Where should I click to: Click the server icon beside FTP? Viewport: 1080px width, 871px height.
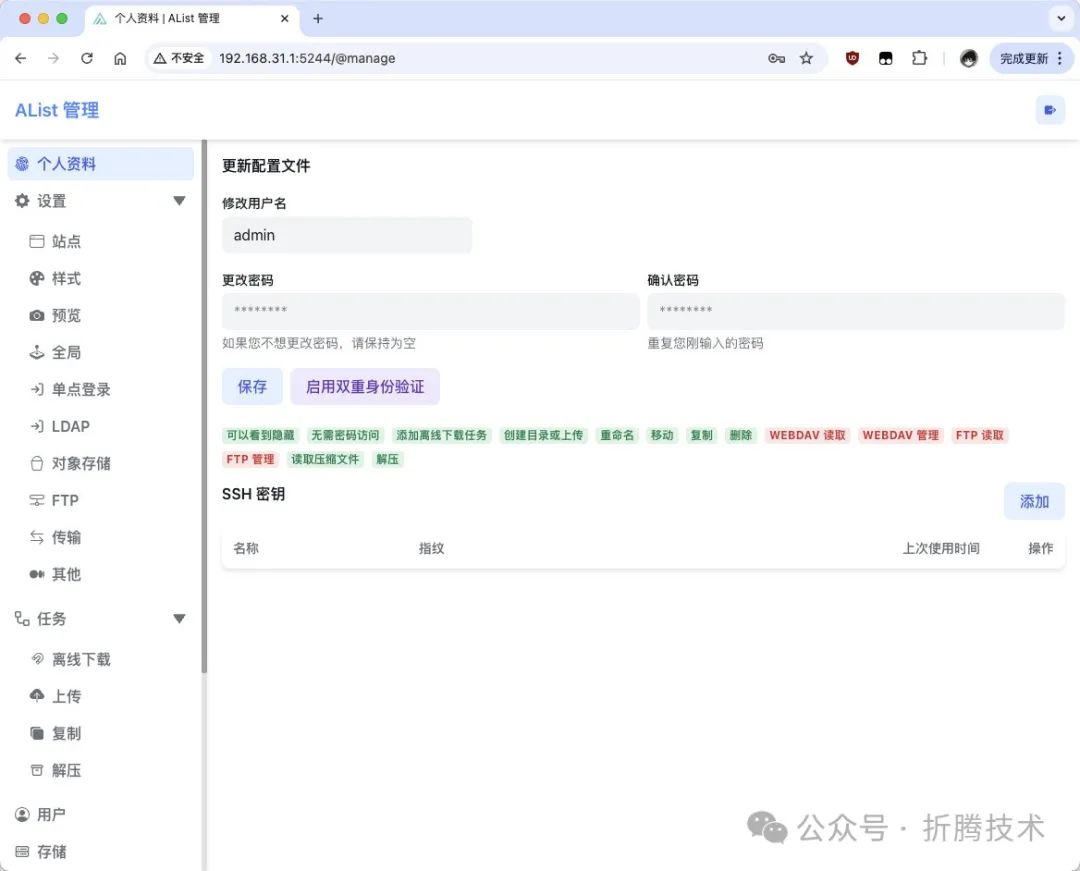point(37,501)
